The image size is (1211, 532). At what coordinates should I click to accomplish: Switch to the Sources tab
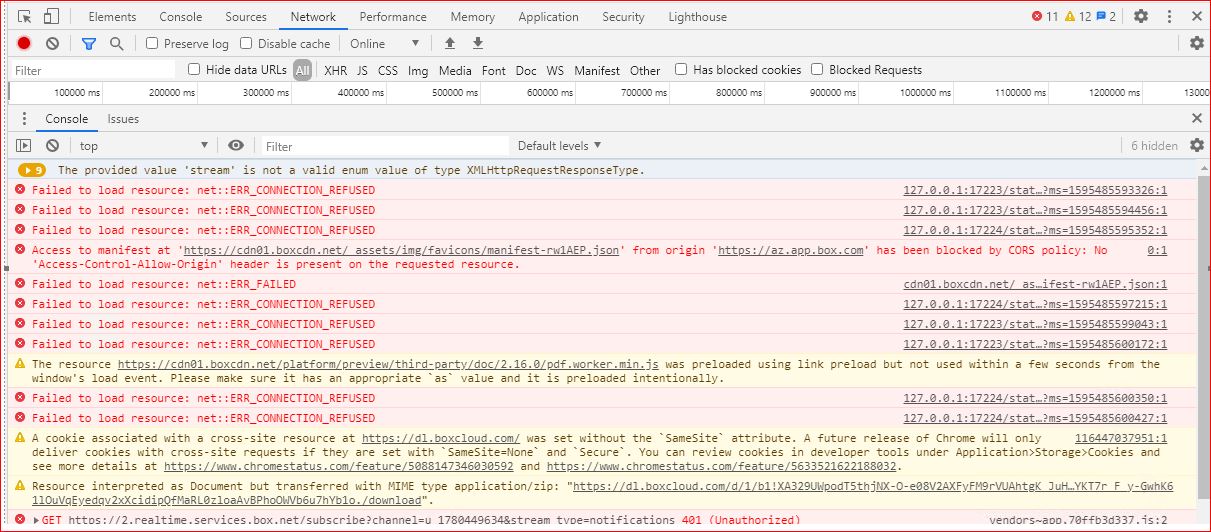coord(246,17)
